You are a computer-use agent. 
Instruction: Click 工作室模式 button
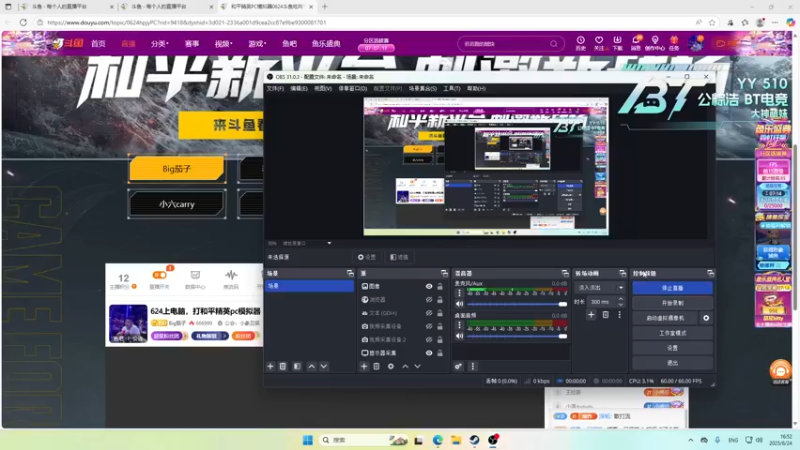[672, 333]
